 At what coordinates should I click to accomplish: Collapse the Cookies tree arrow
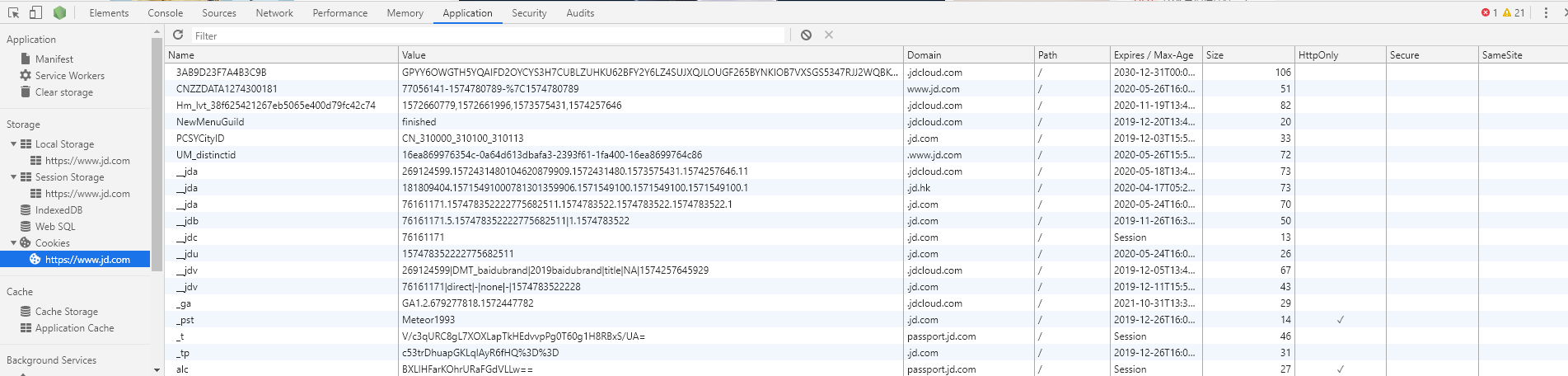click(13, 243)
